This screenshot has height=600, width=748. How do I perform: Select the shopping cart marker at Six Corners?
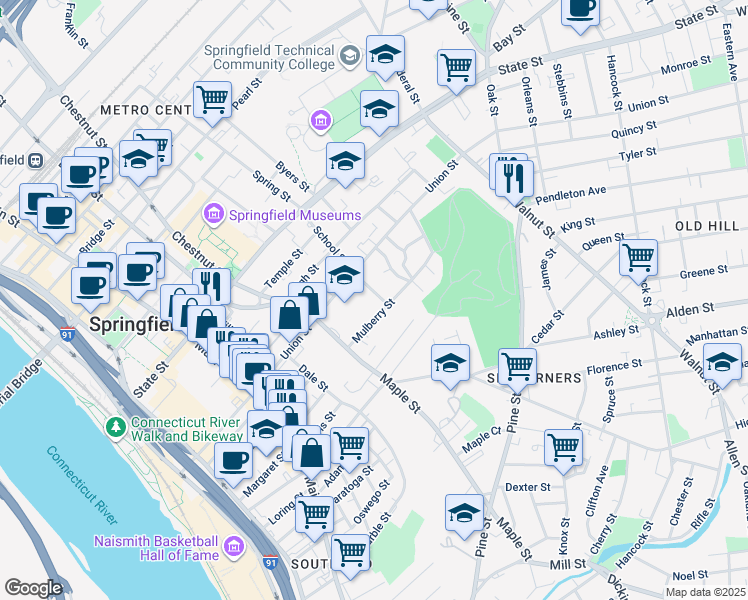click(x=517, y=365)
